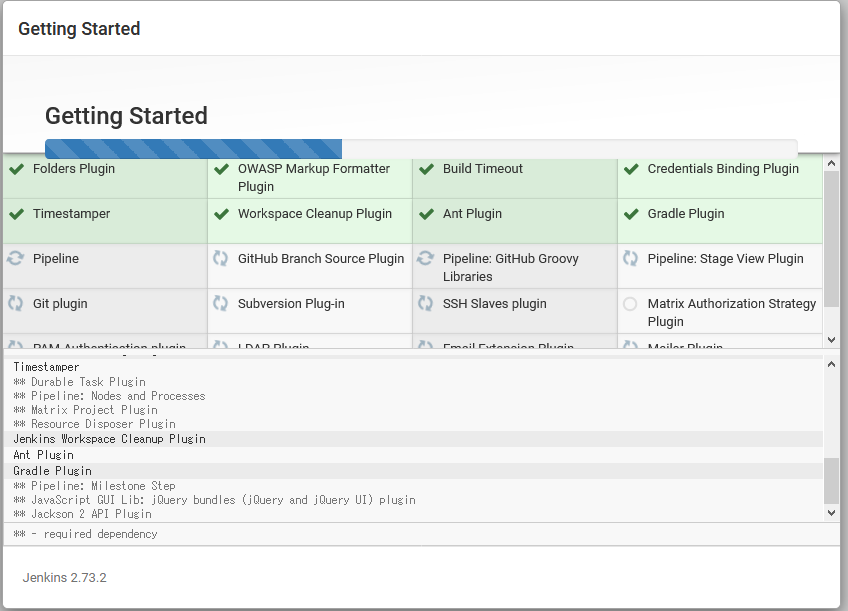Click the JavaScript GUI Lib jQuery bundles log line
Image resolution: width=848 pixels, height=611 pixels.
[x=214, y=500]
